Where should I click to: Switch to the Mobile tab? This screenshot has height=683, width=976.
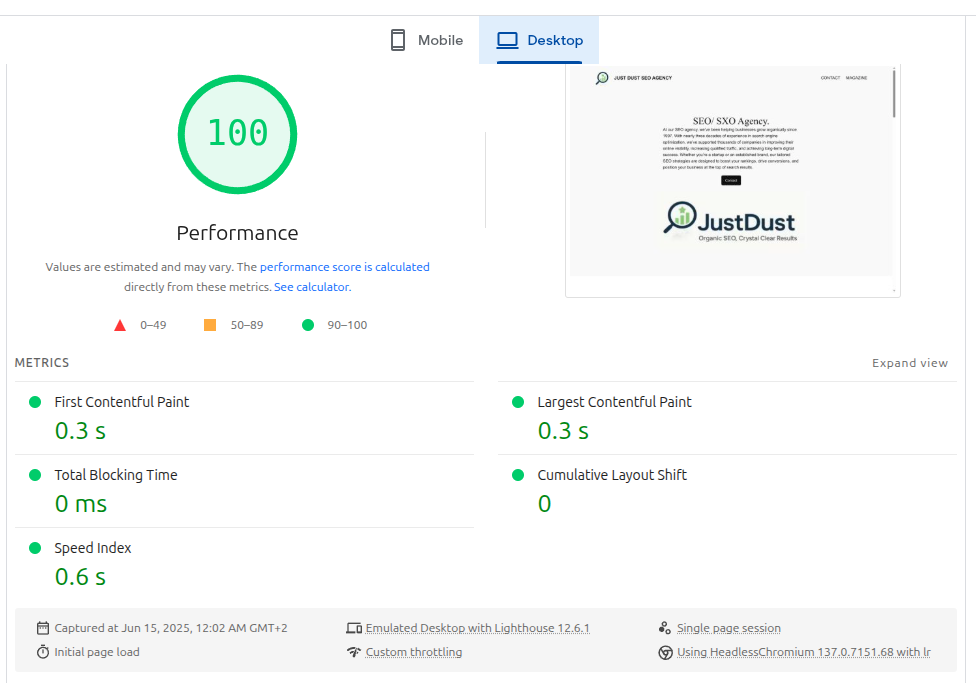(x=427, y=40)
